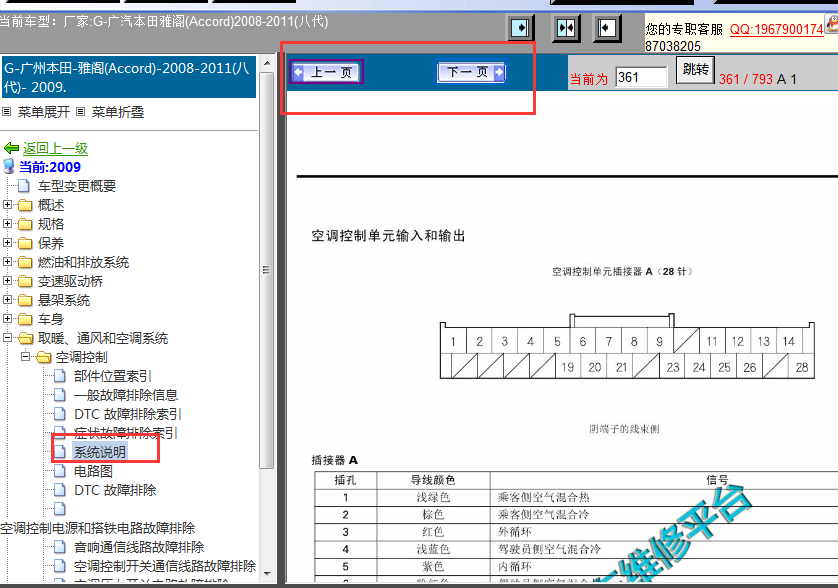Click the page number input field showing 361
This screenshot has height=588, width=838.
click(641, 78)
